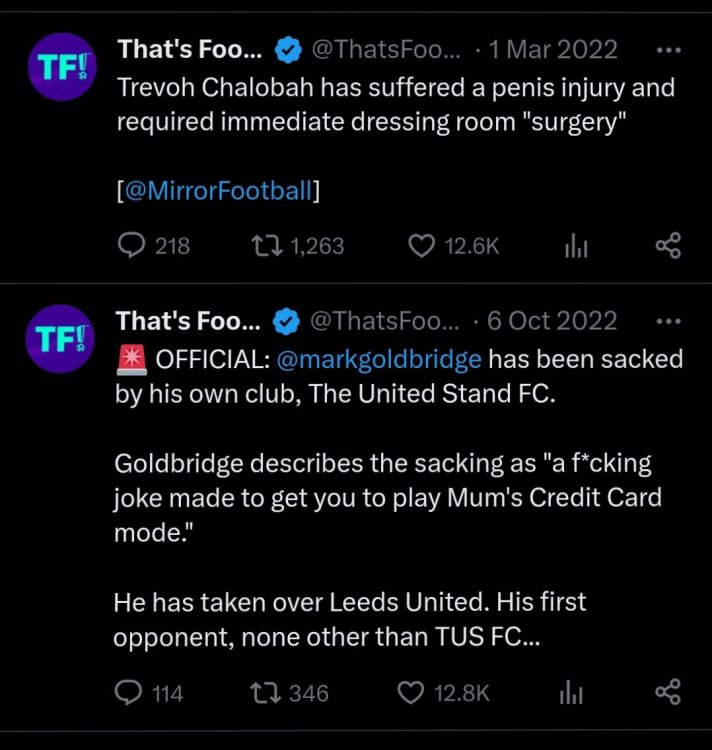This screenshot has width=712, height=750.
Task: Like the tweet with 12.6K likes
Action: coord(421,246)
